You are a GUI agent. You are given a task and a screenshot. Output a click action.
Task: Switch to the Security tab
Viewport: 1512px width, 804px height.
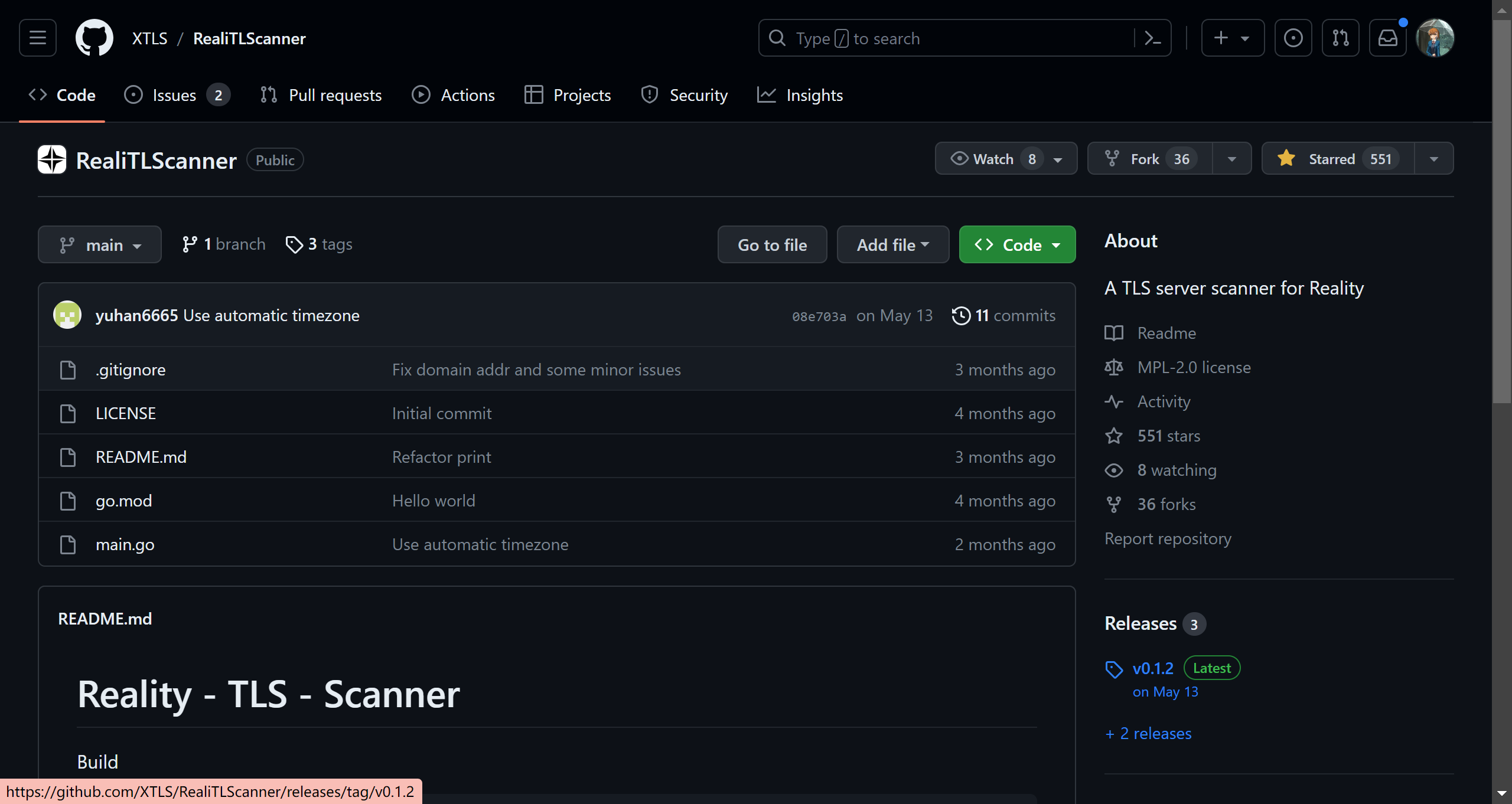pyautogui.click(x=685, y=95)
